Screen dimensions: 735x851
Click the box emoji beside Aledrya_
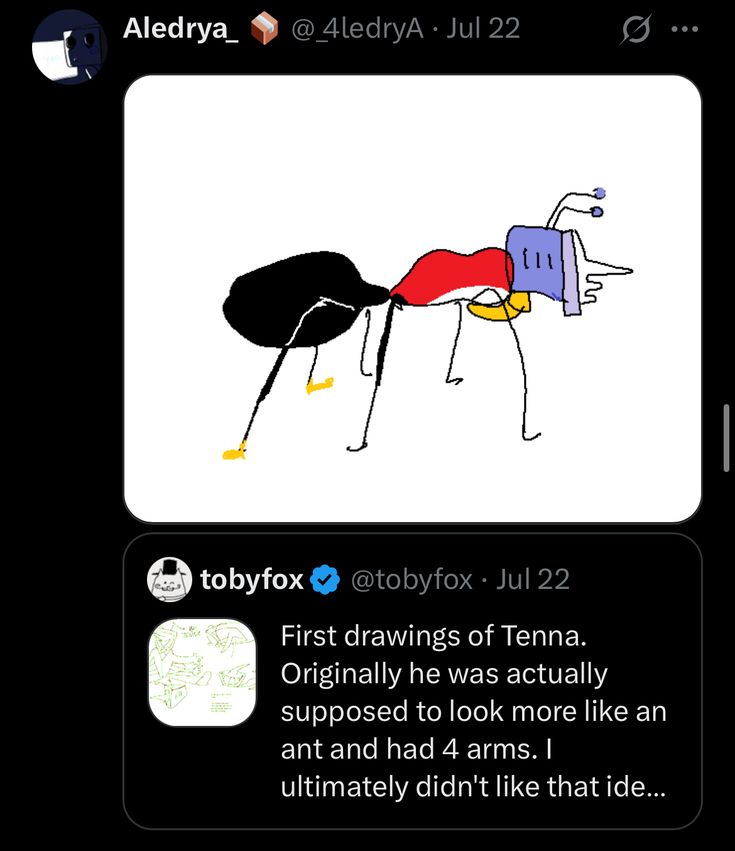(x=263, y=30)
